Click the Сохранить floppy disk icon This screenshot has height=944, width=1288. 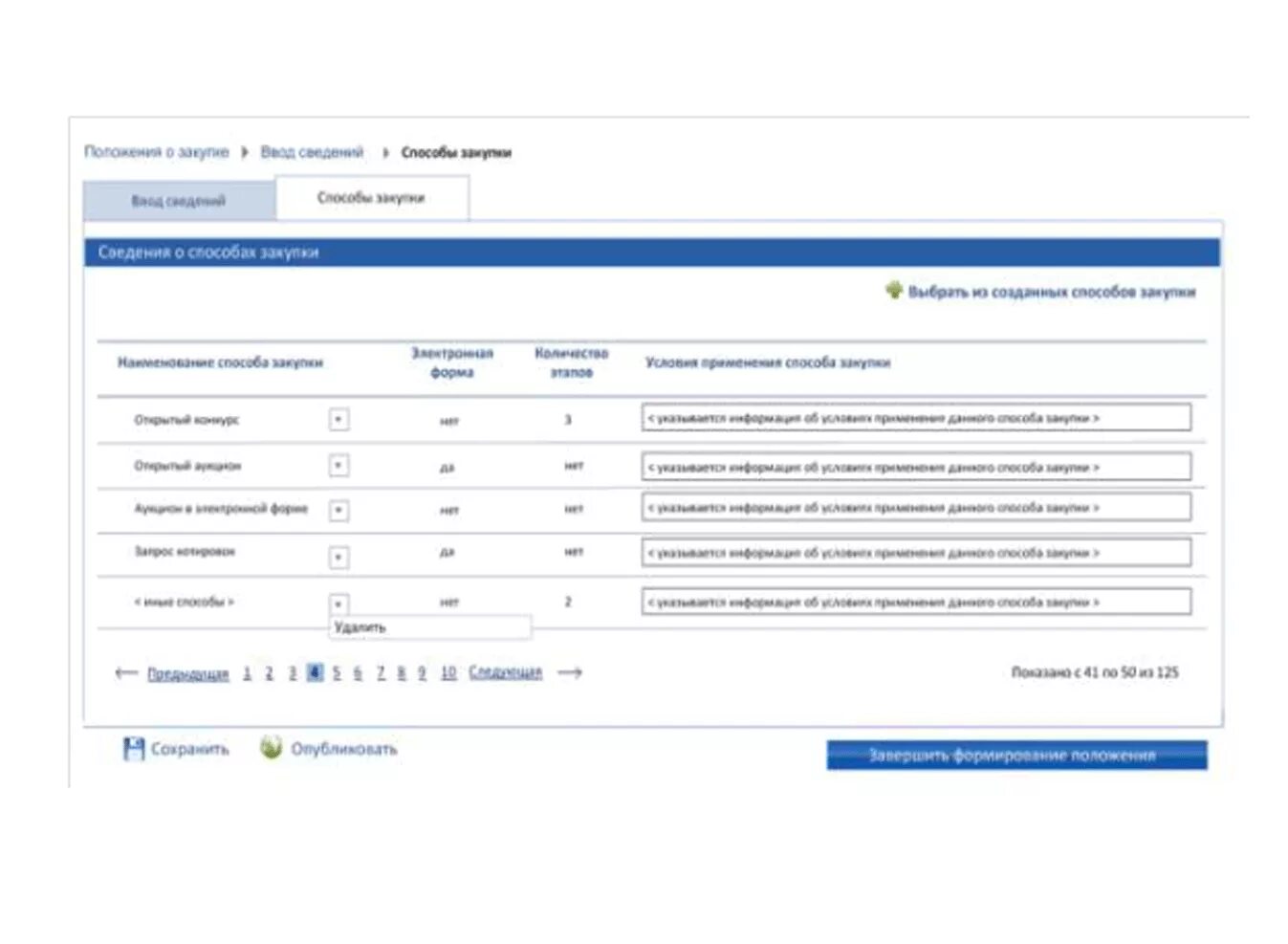coord(134,748)
